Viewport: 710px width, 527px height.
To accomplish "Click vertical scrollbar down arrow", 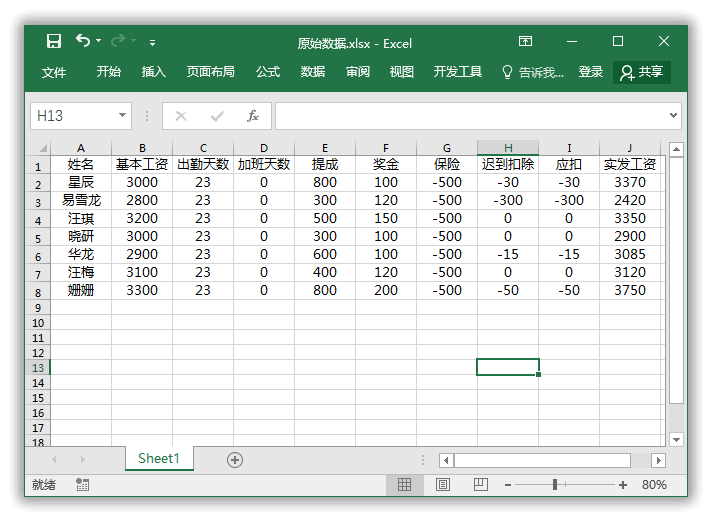I will [676, 439].
